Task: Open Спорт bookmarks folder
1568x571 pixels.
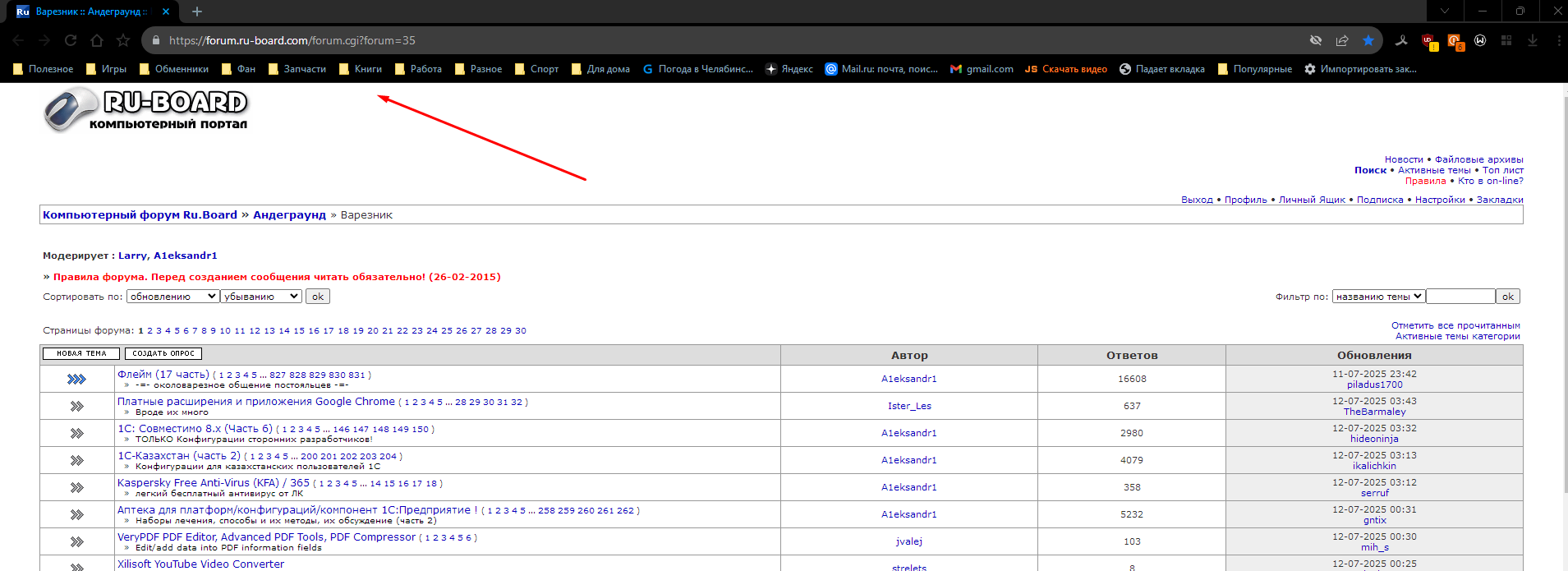Action: [536, 69]
